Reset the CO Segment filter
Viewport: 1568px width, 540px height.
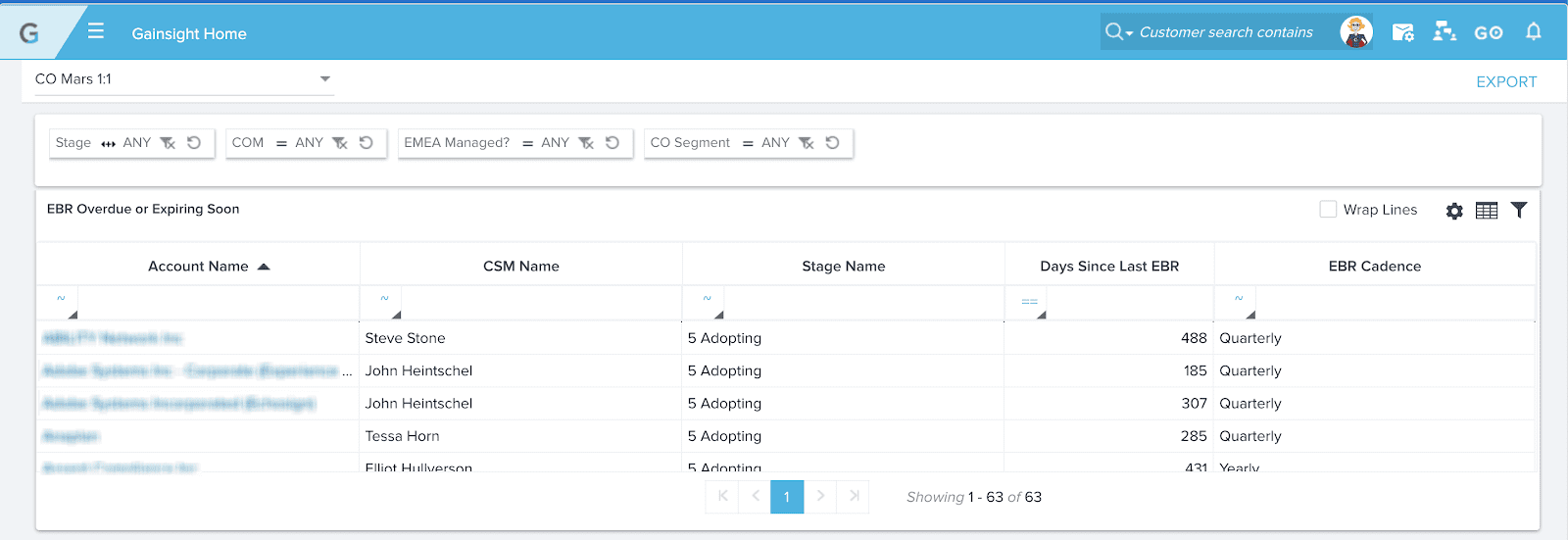(x=832, y=143)
